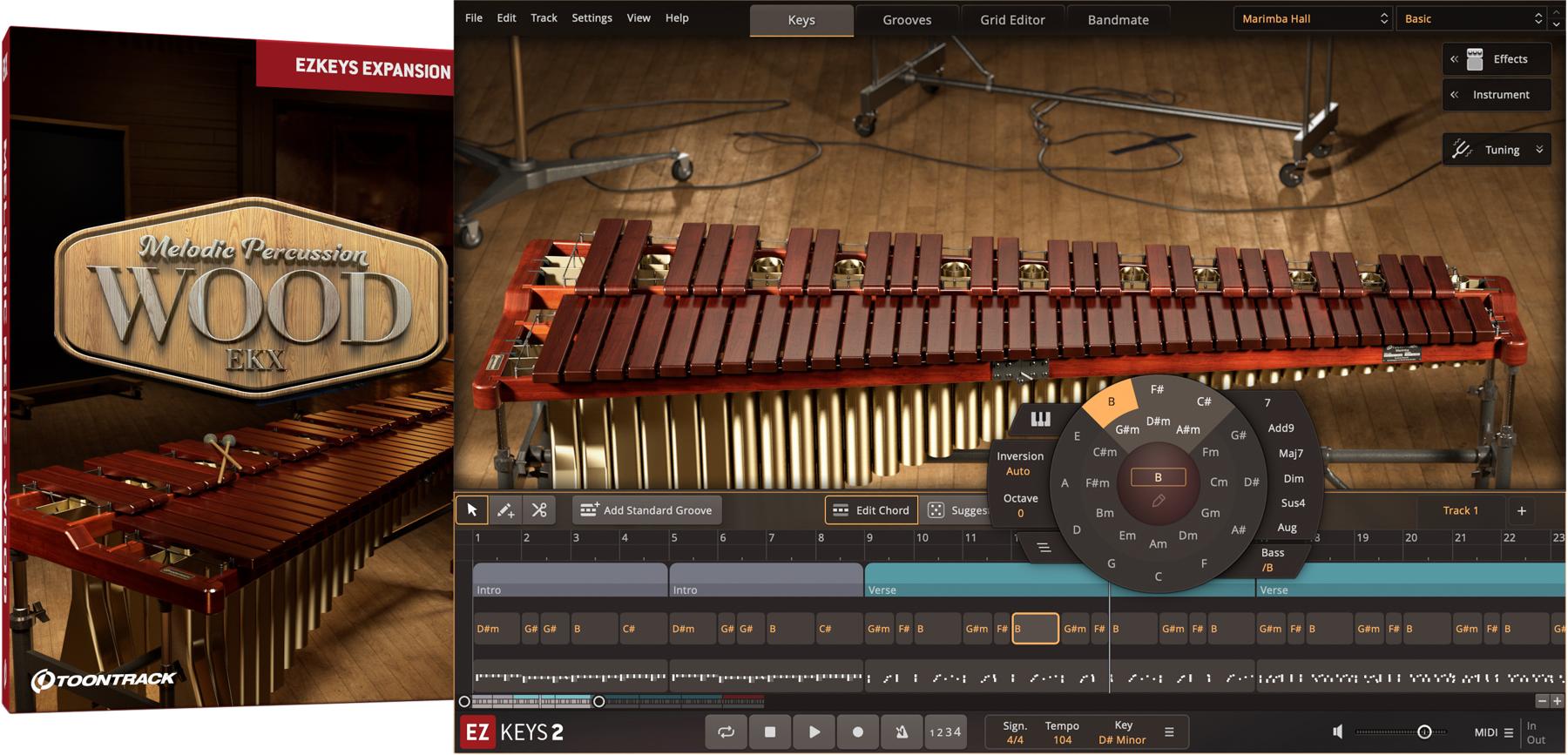Switch to the Grooves tab

pos(907,19)
